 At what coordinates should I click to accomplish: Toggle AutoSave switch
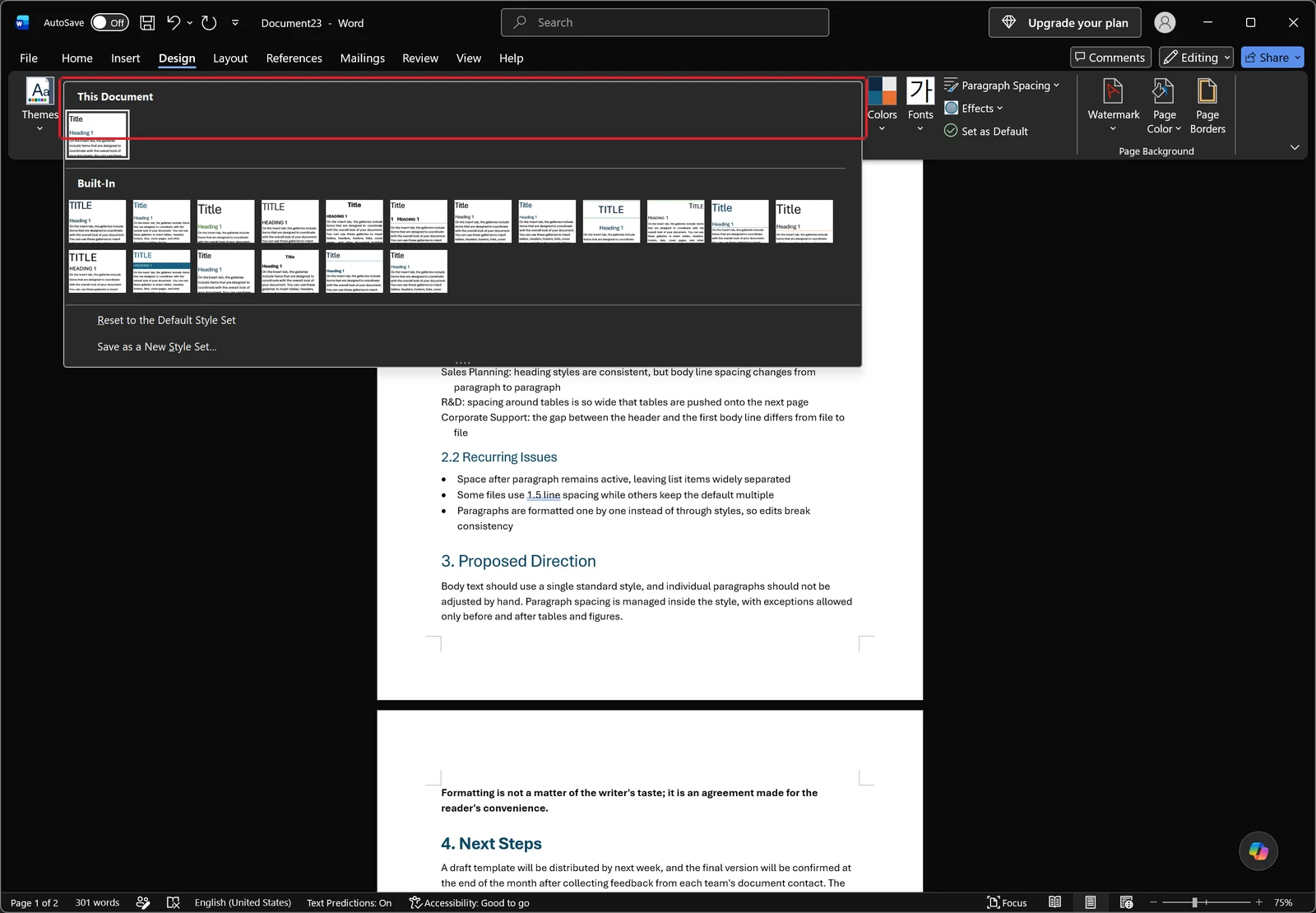[109, 23]
